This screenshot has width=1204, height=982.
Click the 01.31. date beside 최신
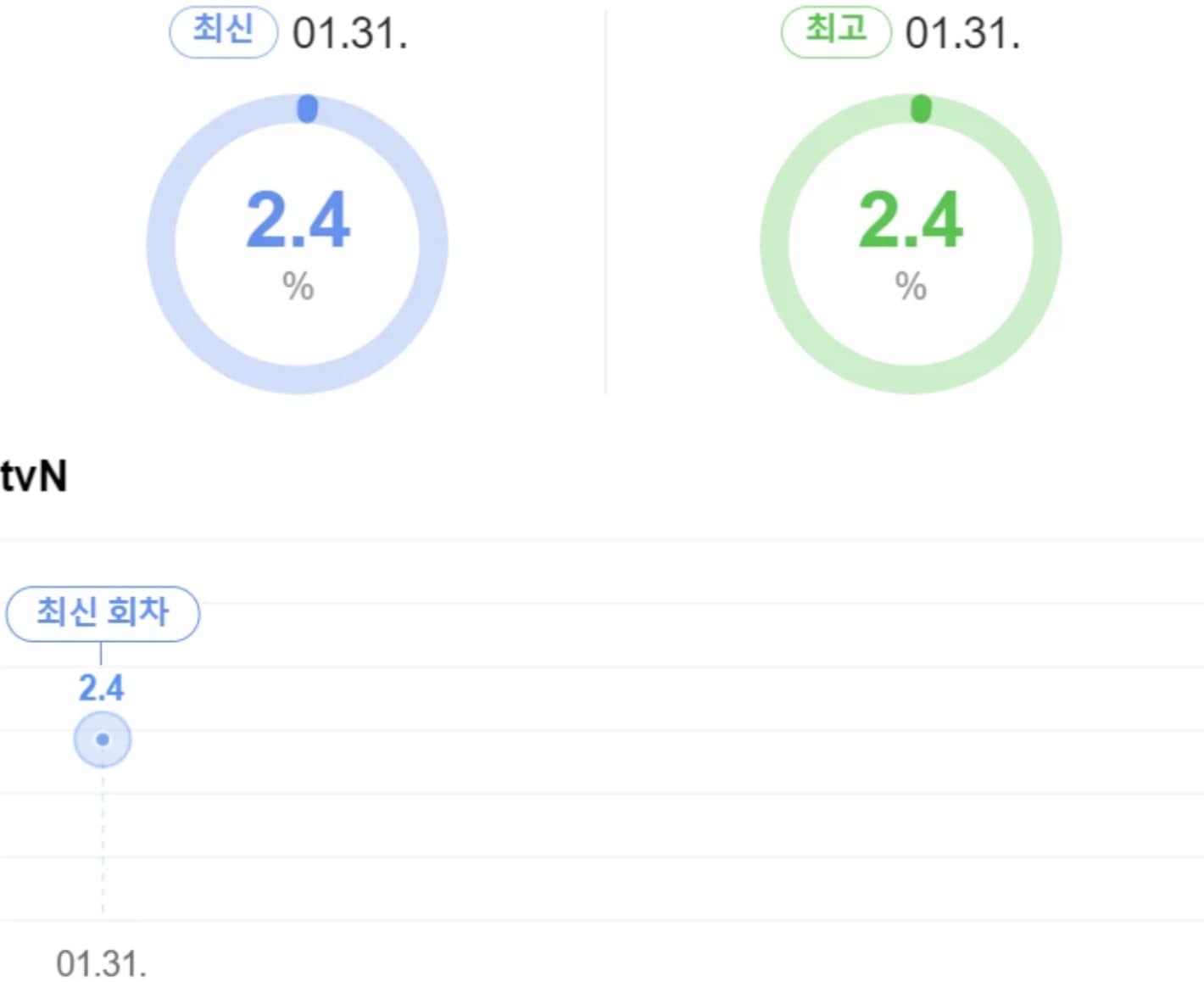coord(350,34)
